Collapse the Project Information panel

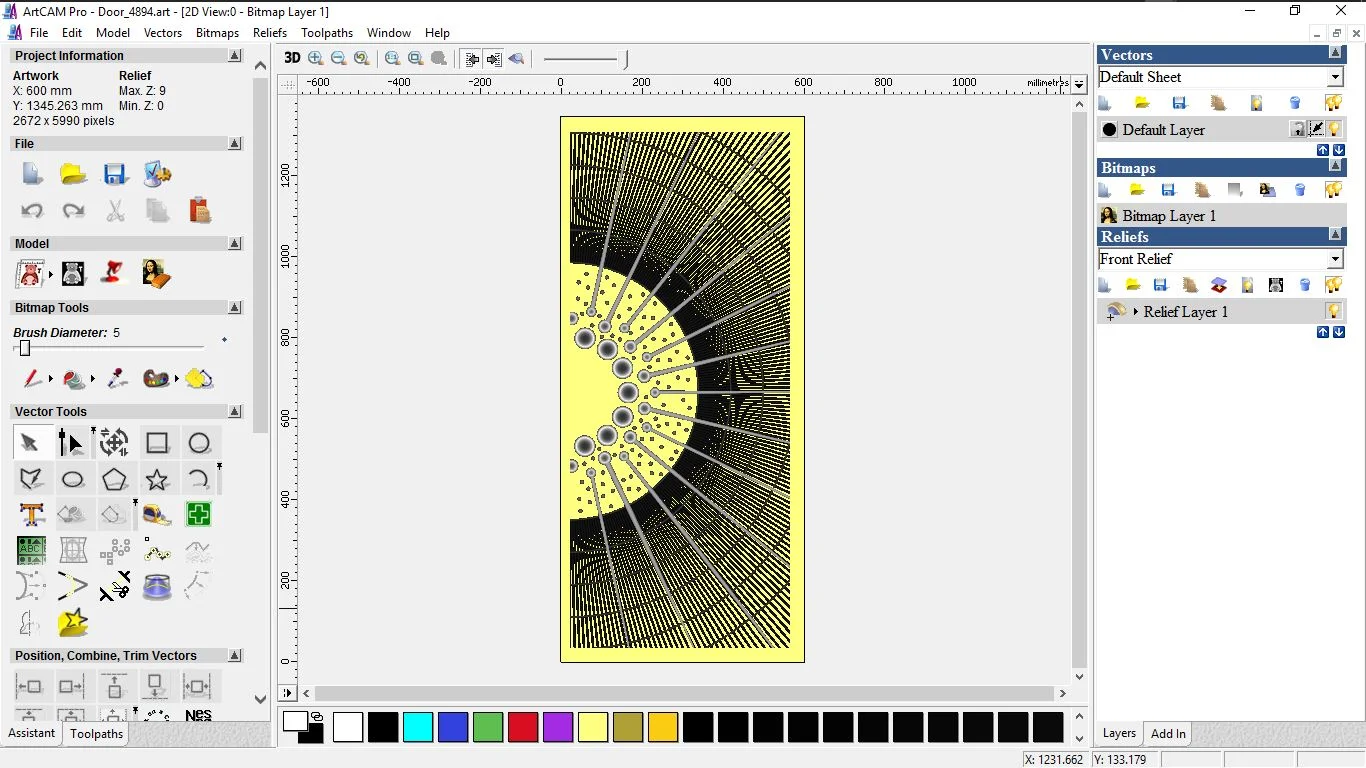tap(235, 56)
